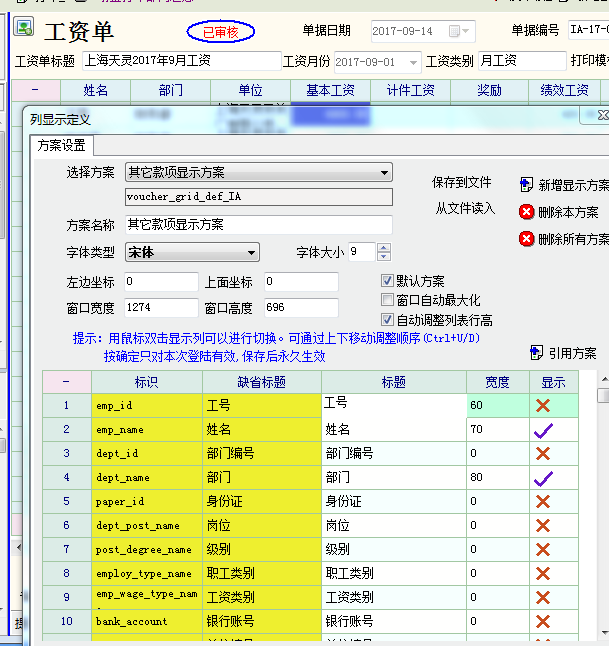The width and height of the screenshot is (609, 646).
Task: Click the red 删除所有方案 icon
Action: [527, 239]
